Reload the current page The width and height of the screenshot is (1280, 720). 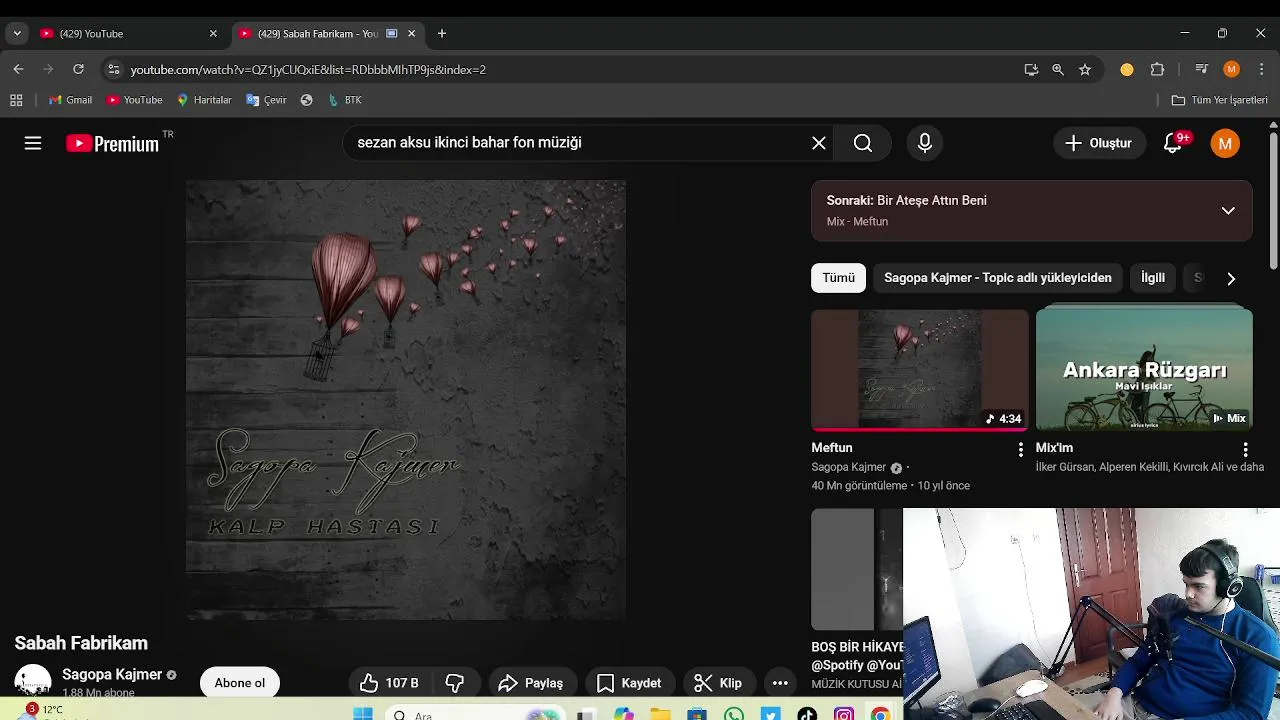(x=78, y=69)
